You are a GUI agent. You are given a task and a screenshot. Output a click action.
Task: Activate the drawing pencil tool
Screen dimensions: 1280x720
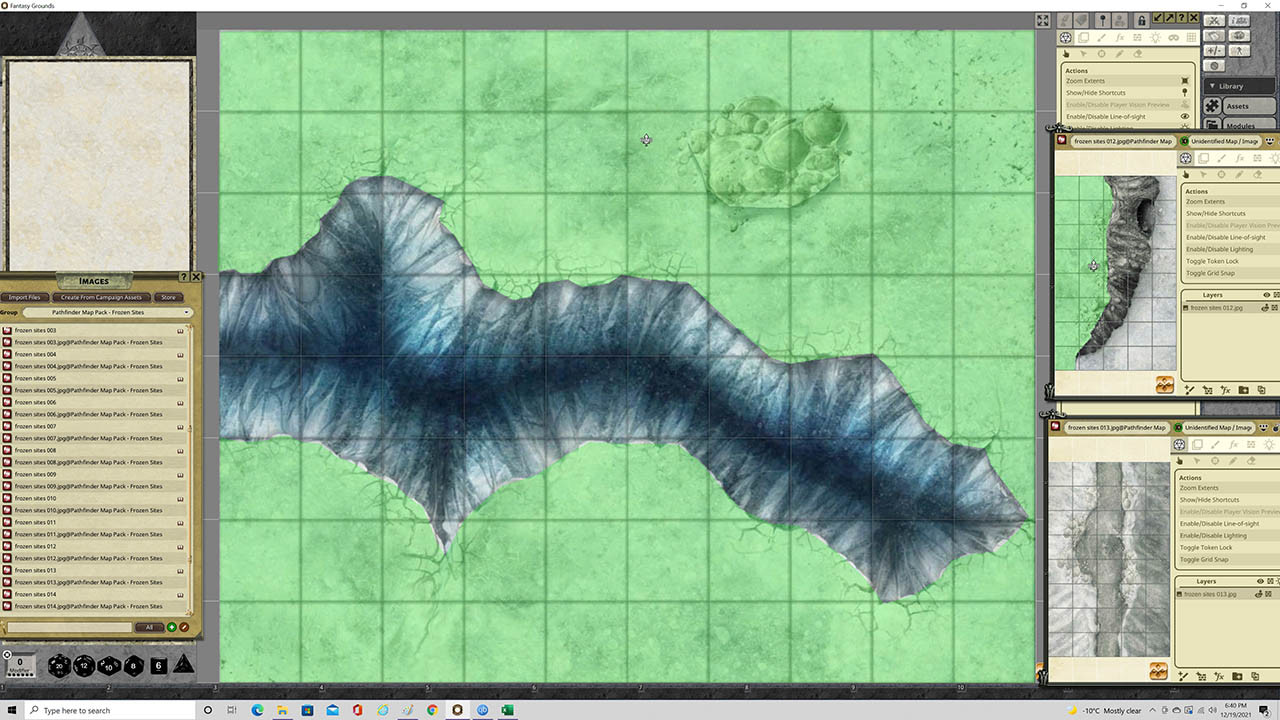click(x=1119, y=53)
